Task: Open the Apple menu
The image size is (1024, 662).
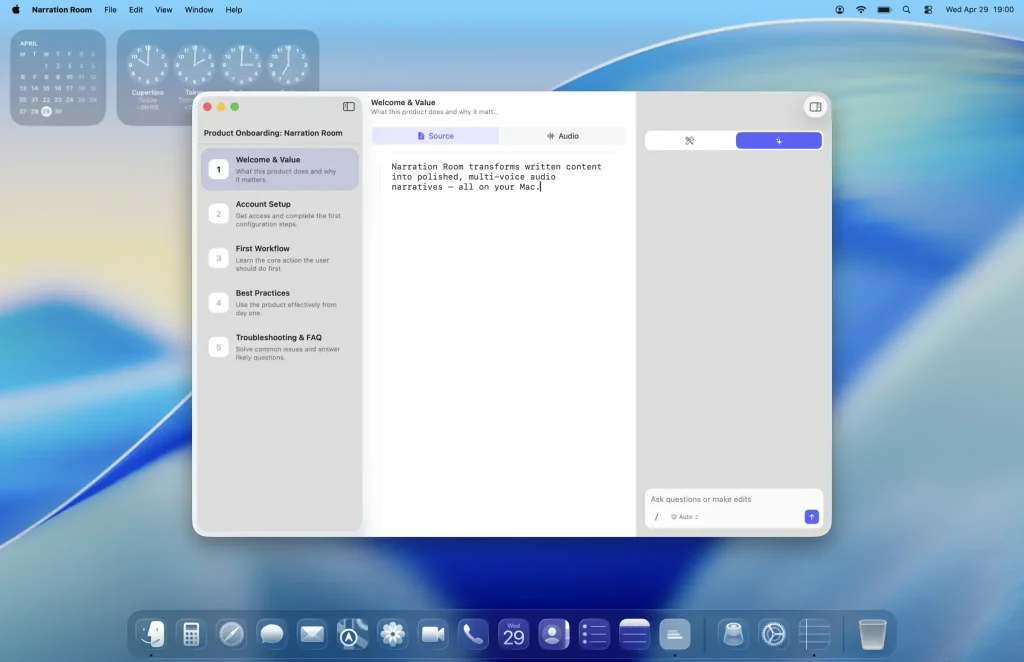Action: coord(16,10)
